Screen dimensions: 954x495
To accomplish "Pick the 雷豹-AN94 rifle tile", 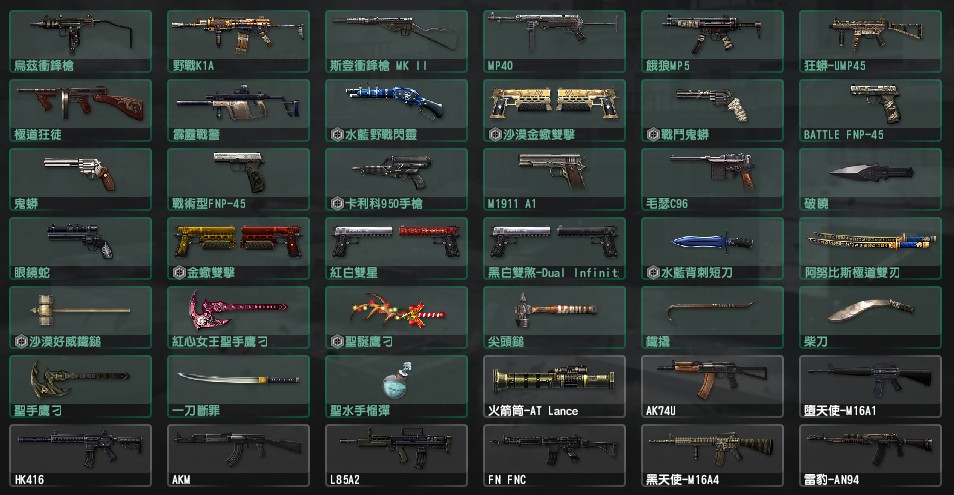I will [870, 455].
